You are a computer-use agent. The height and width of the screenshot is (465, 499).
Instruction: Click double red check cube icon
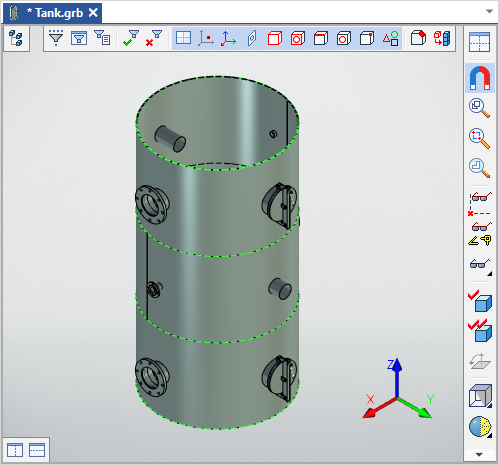point(480,330)
